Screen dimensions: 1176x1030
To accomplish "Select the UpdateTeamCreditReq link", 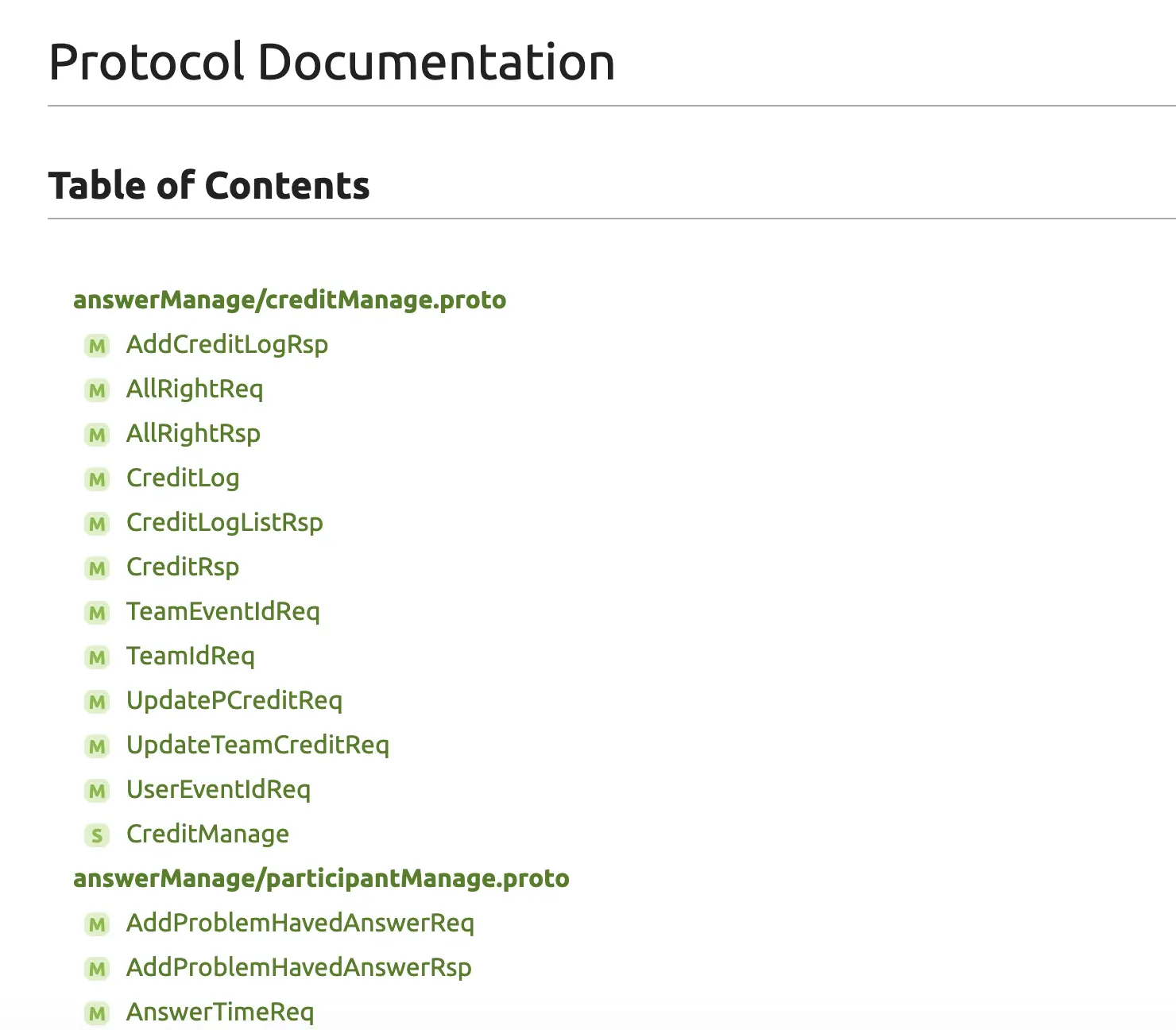I will 257,745.
